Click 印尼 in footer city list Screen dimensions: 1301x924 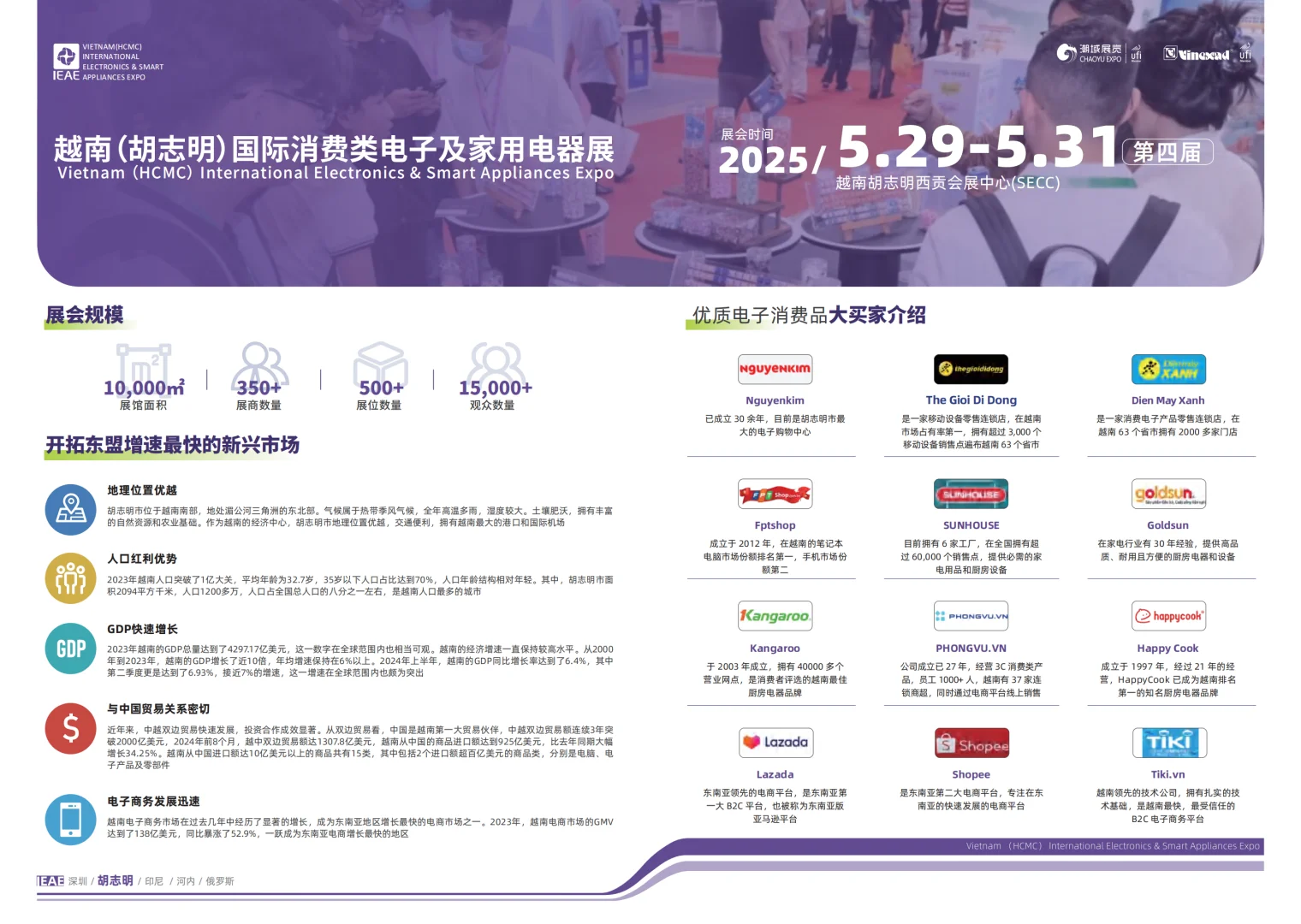tap(154, 881)
